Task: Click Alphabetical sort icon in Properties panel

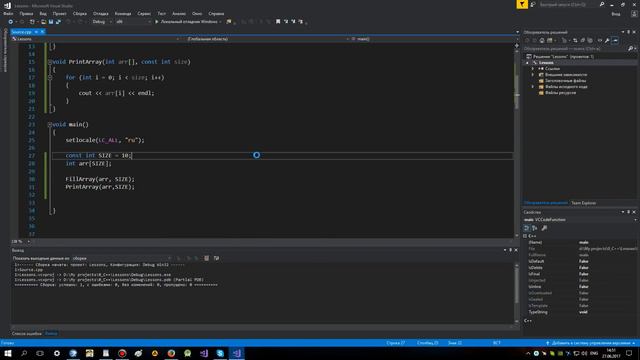Action: pos(535,228)
